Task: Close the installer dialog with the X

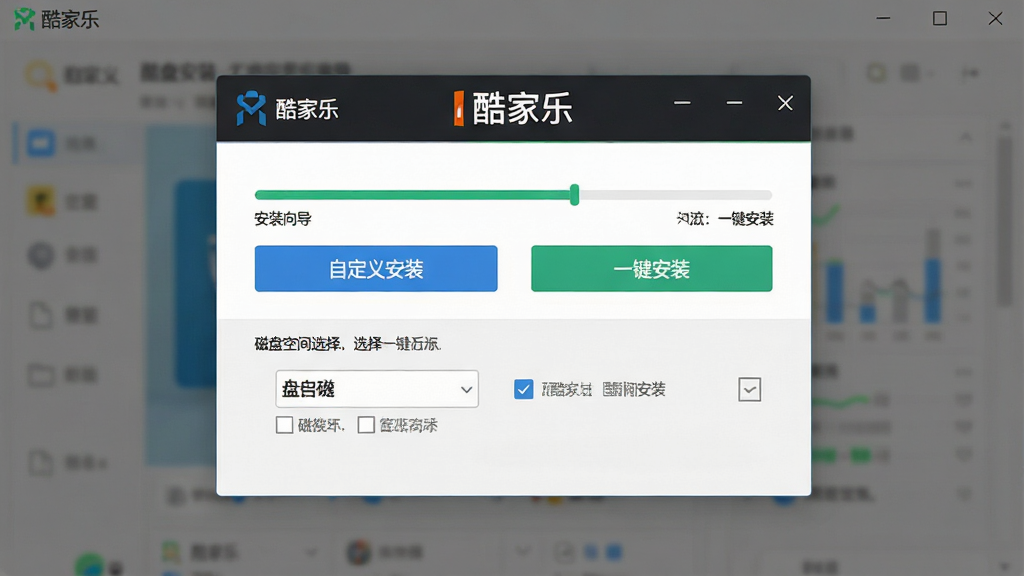Action: (x=785, y=103)
